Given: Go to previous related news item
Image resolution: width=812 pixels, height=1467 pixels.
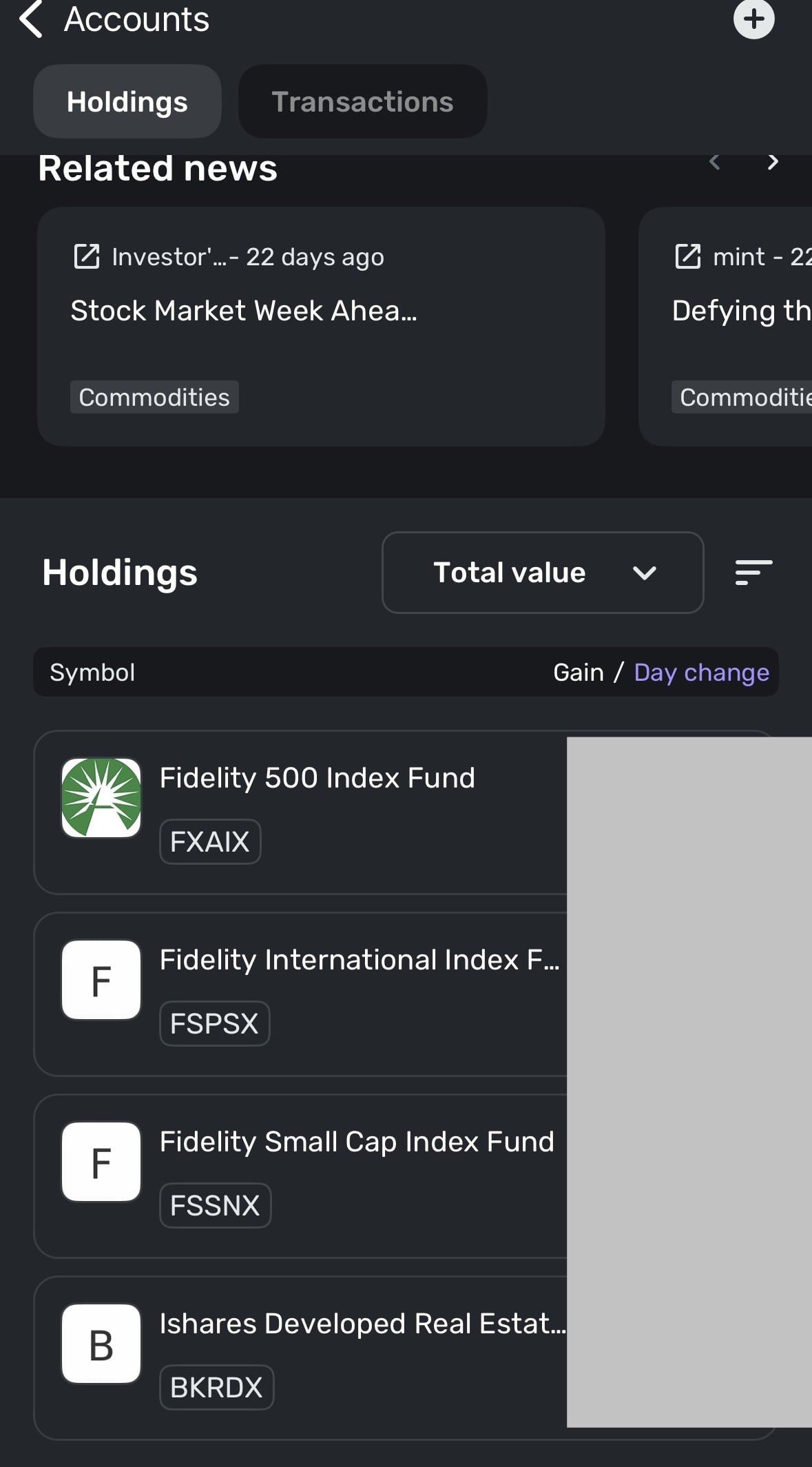Looking at the screenshot, I should click(x=715, y=162).
